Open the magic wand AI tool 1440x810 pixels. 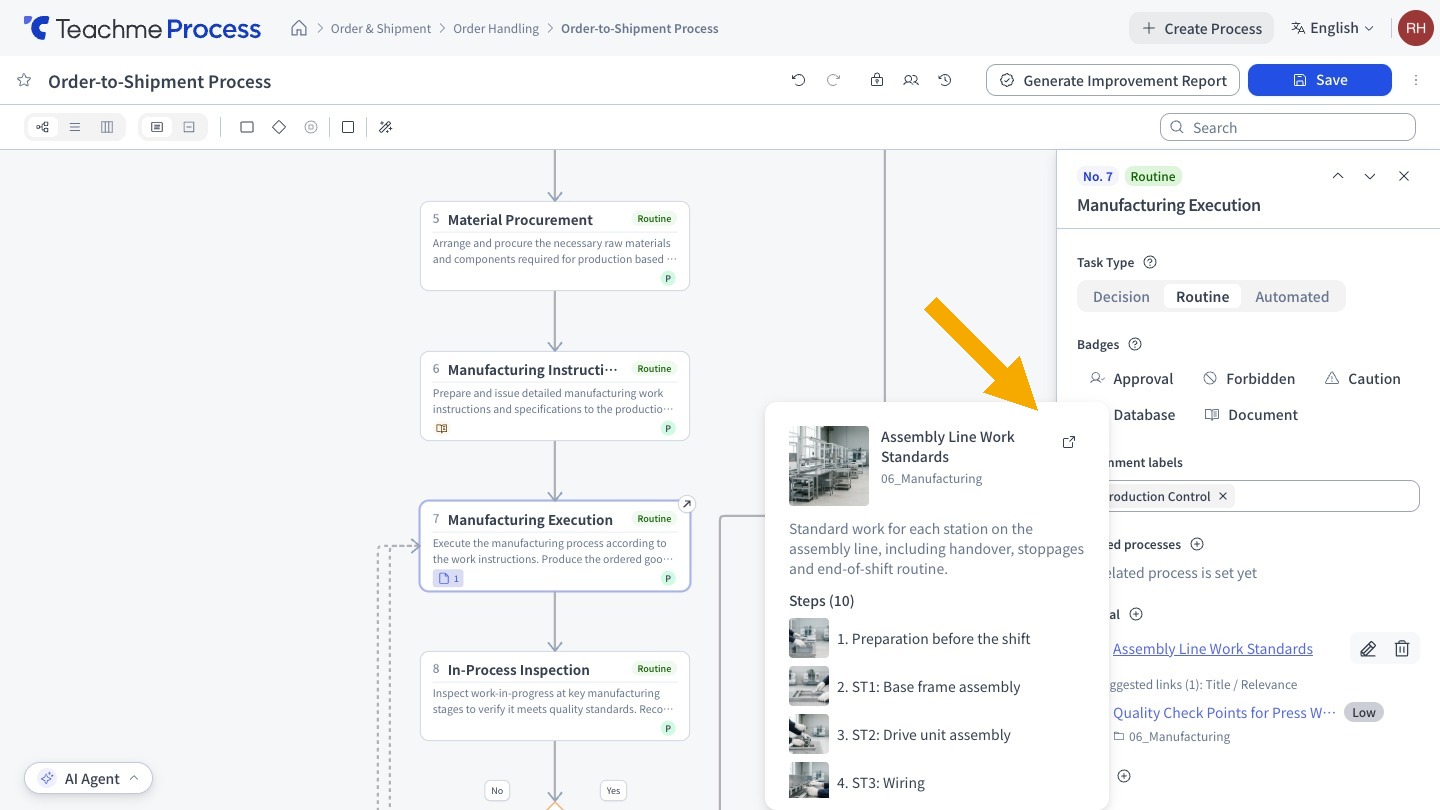pos(386,127)
